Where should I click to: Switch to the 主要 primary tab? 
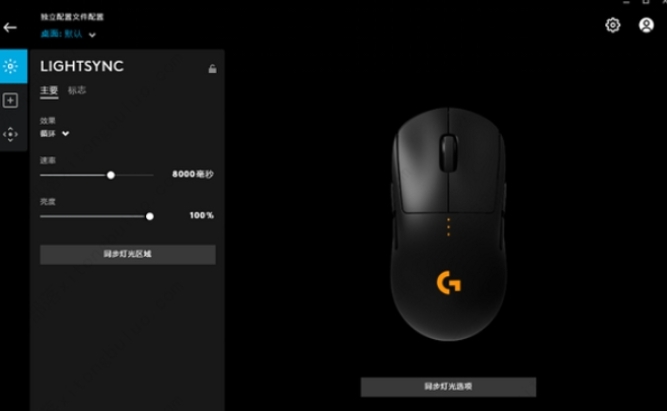[49, 91]
